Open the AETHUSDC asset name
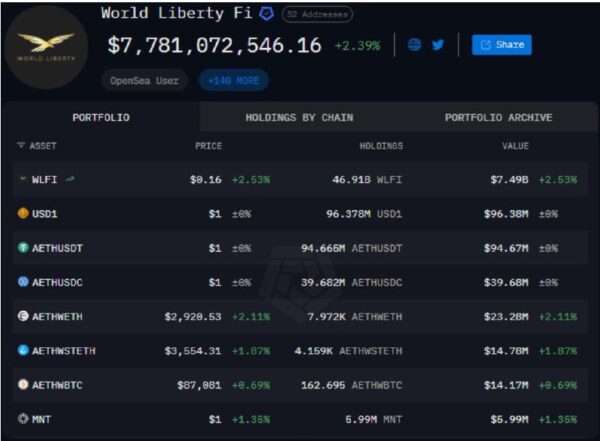 pos(57,283)
